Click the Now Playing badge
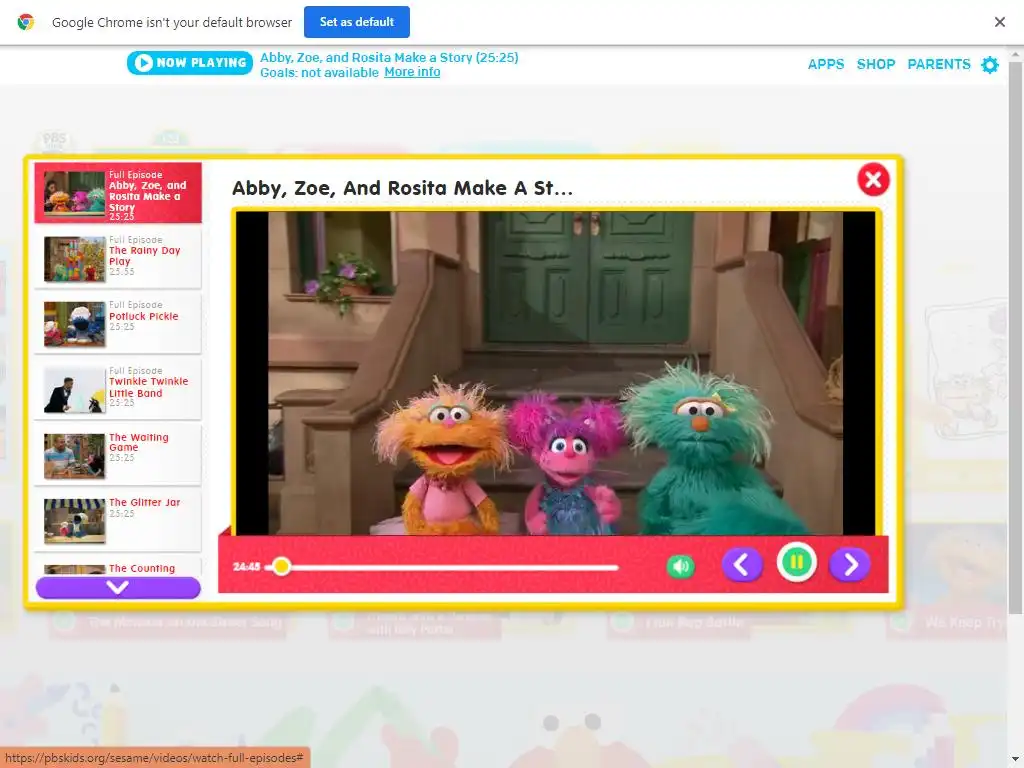Screen dimensions: 1024x768 189,63
